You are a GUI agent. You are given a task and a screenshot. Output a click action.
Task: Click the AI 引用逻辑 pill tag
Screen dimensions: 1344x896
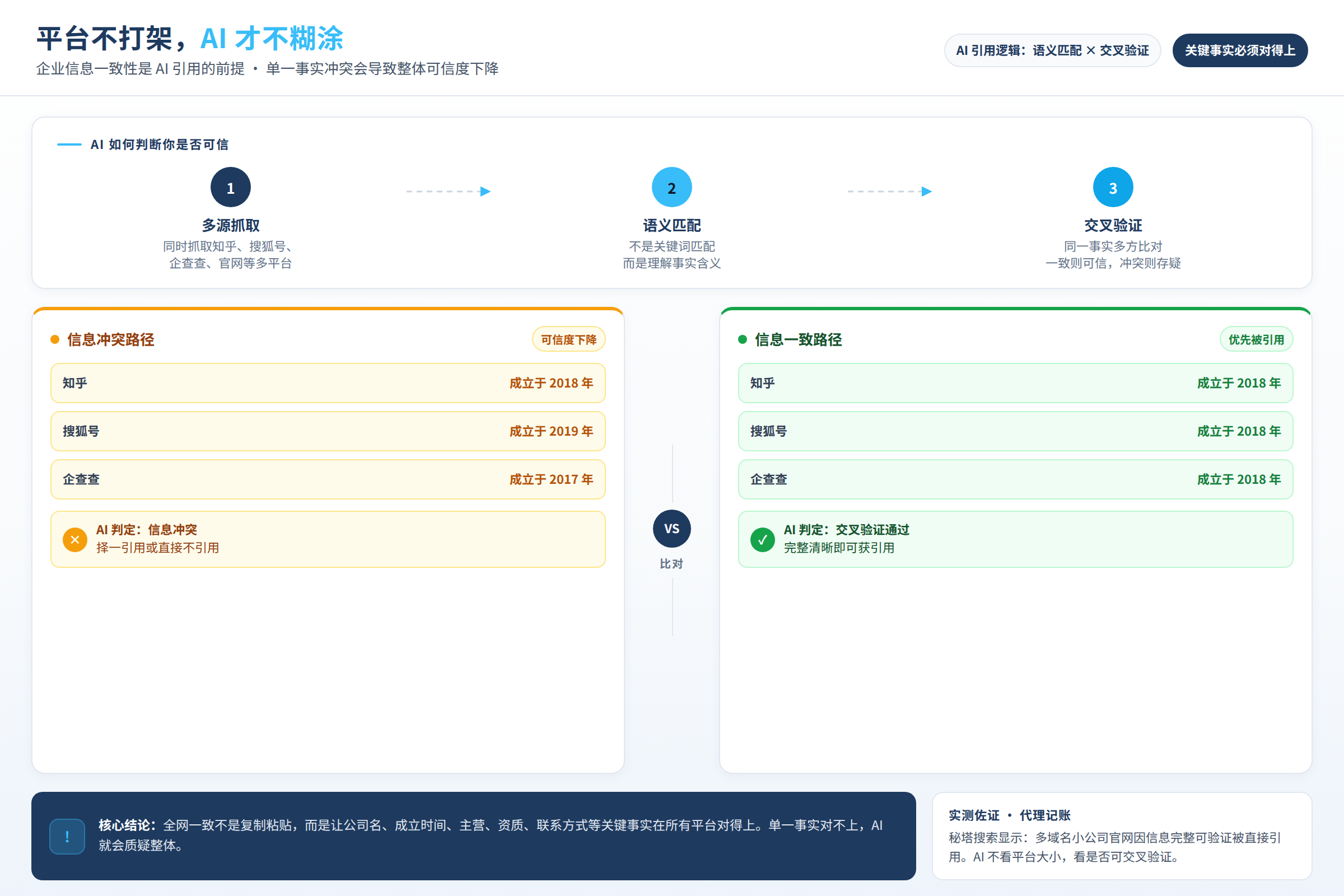(x=1052, y=50)
